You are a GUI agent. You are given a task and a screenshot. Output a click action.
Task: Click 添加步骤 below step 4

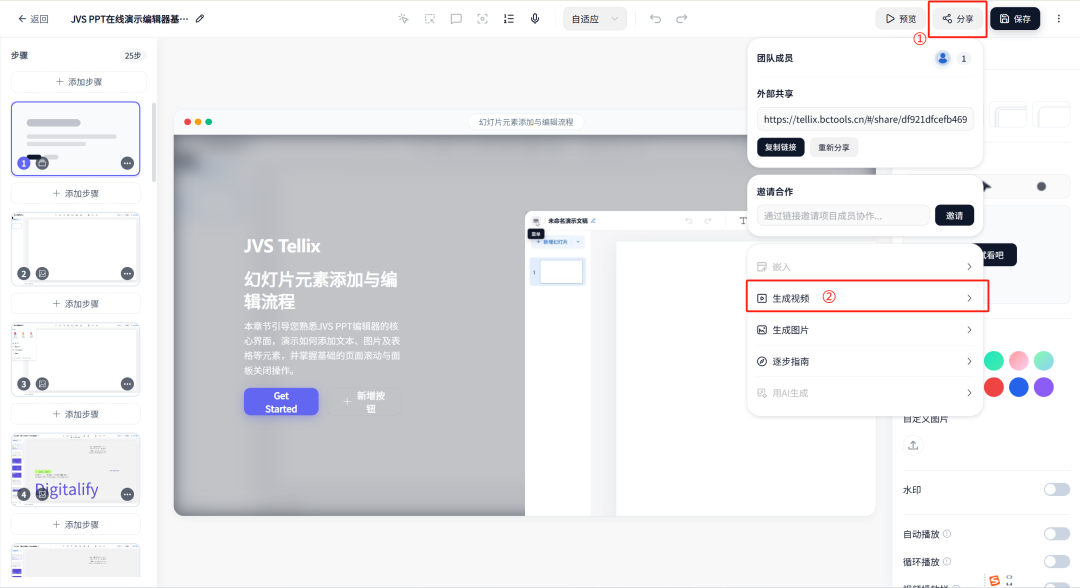76,525
